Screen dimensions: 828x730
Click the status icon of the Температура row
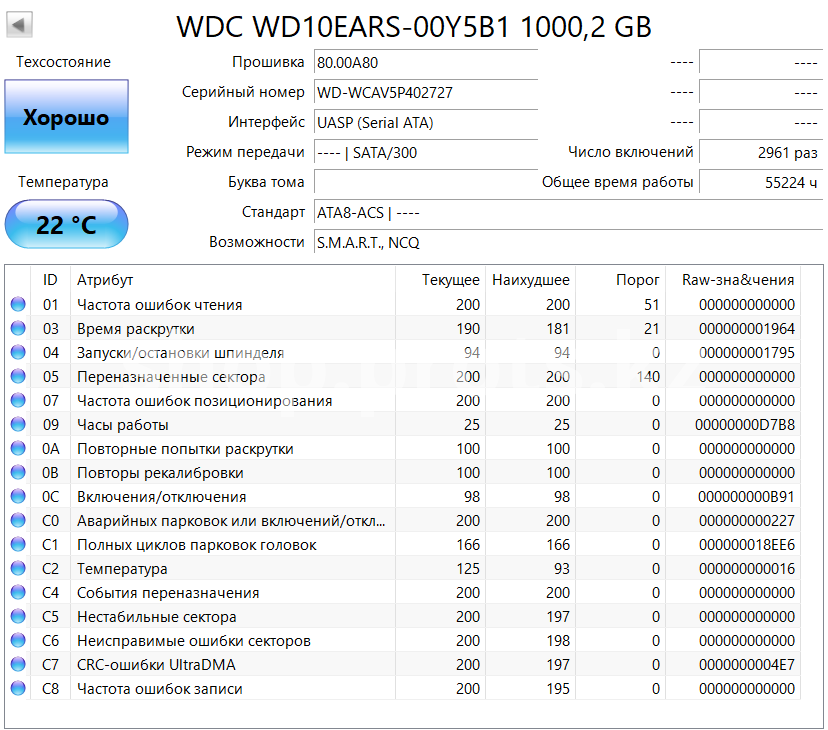tap(18, 569)
